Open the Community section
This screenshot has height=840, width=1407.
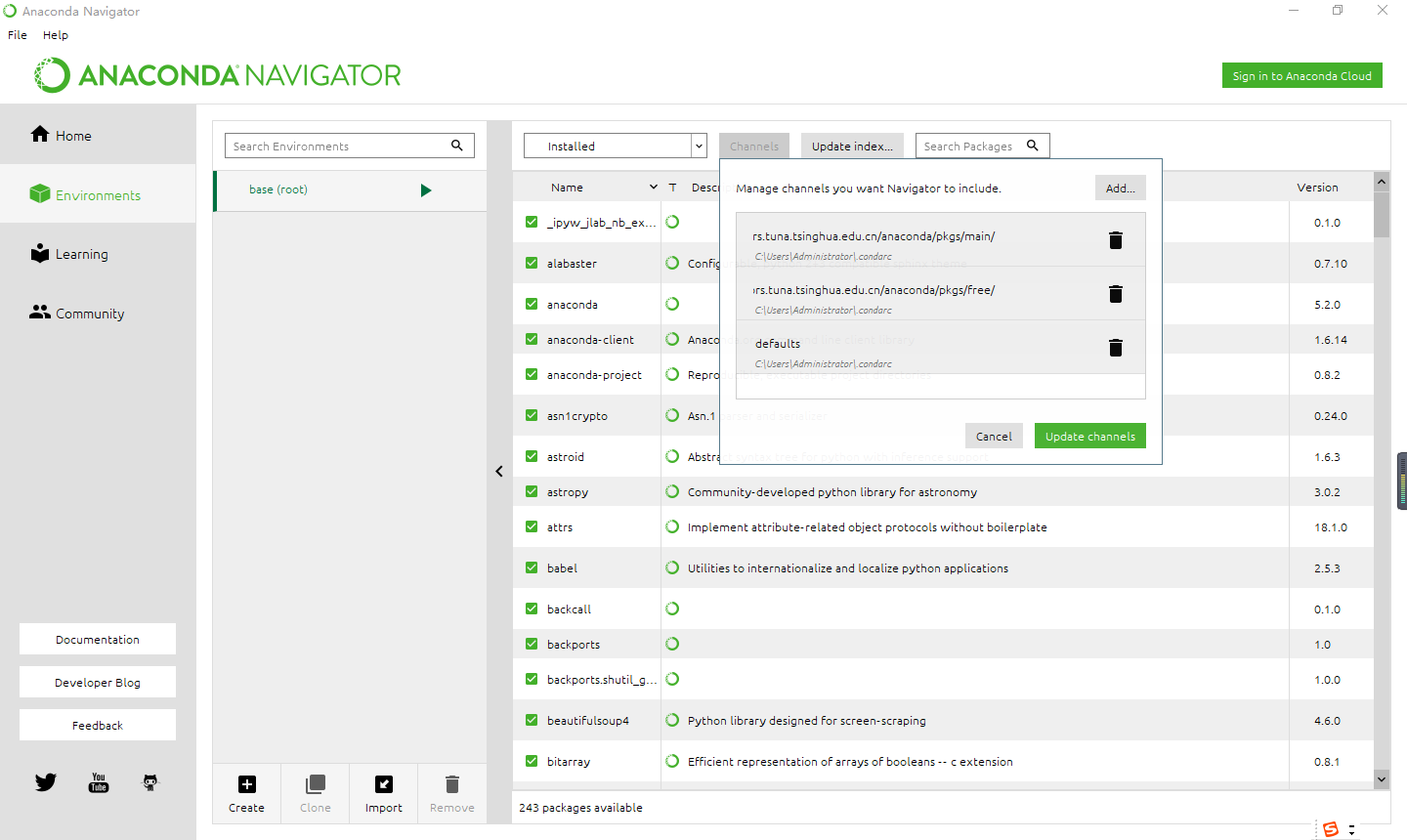pos(98,314)
